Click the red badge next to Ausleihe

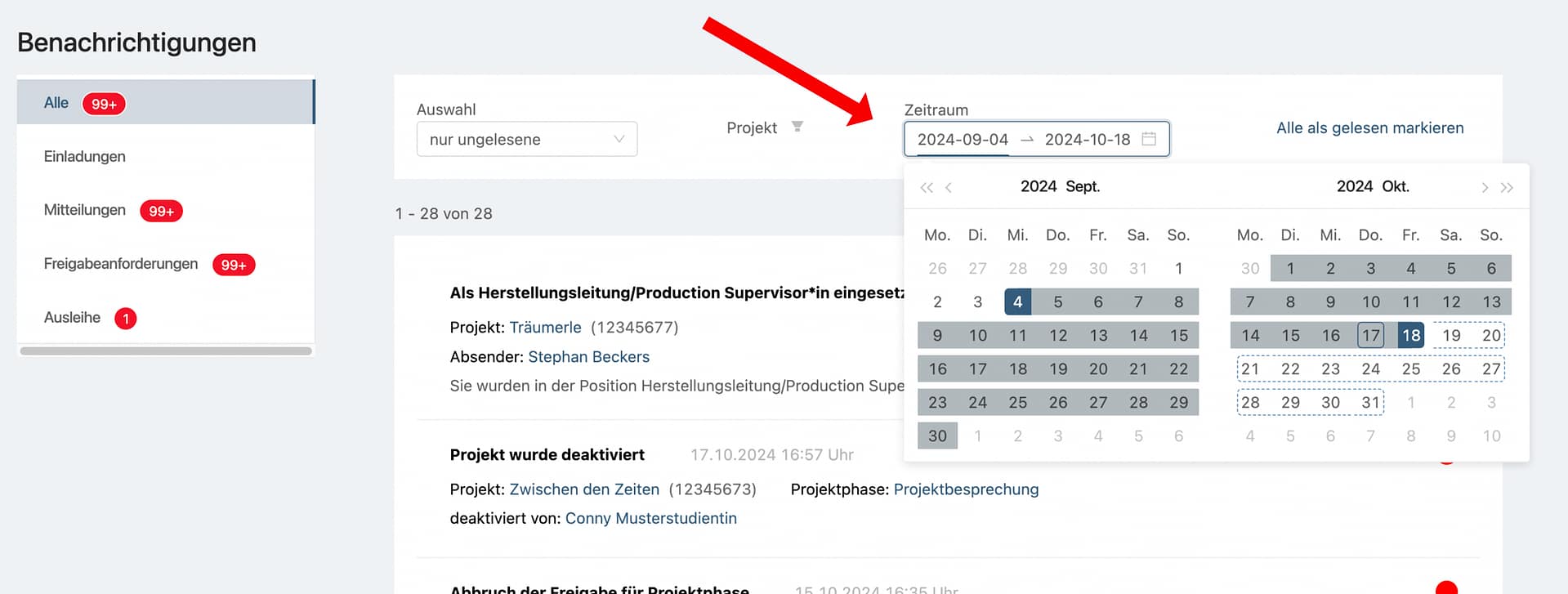pos(126,319)
